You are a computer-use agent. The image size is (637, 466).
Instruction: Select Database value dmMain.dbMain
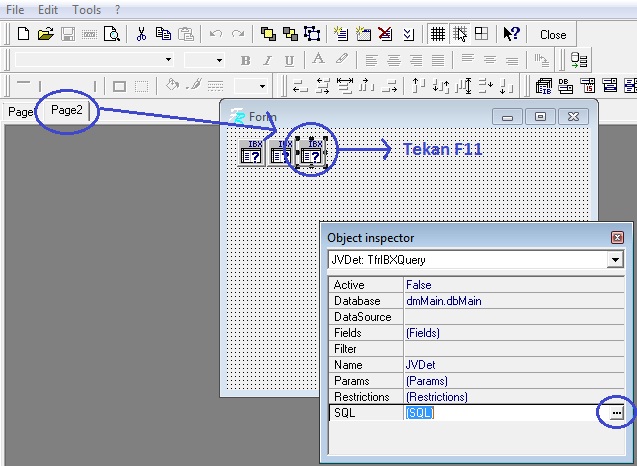[514, 301]
